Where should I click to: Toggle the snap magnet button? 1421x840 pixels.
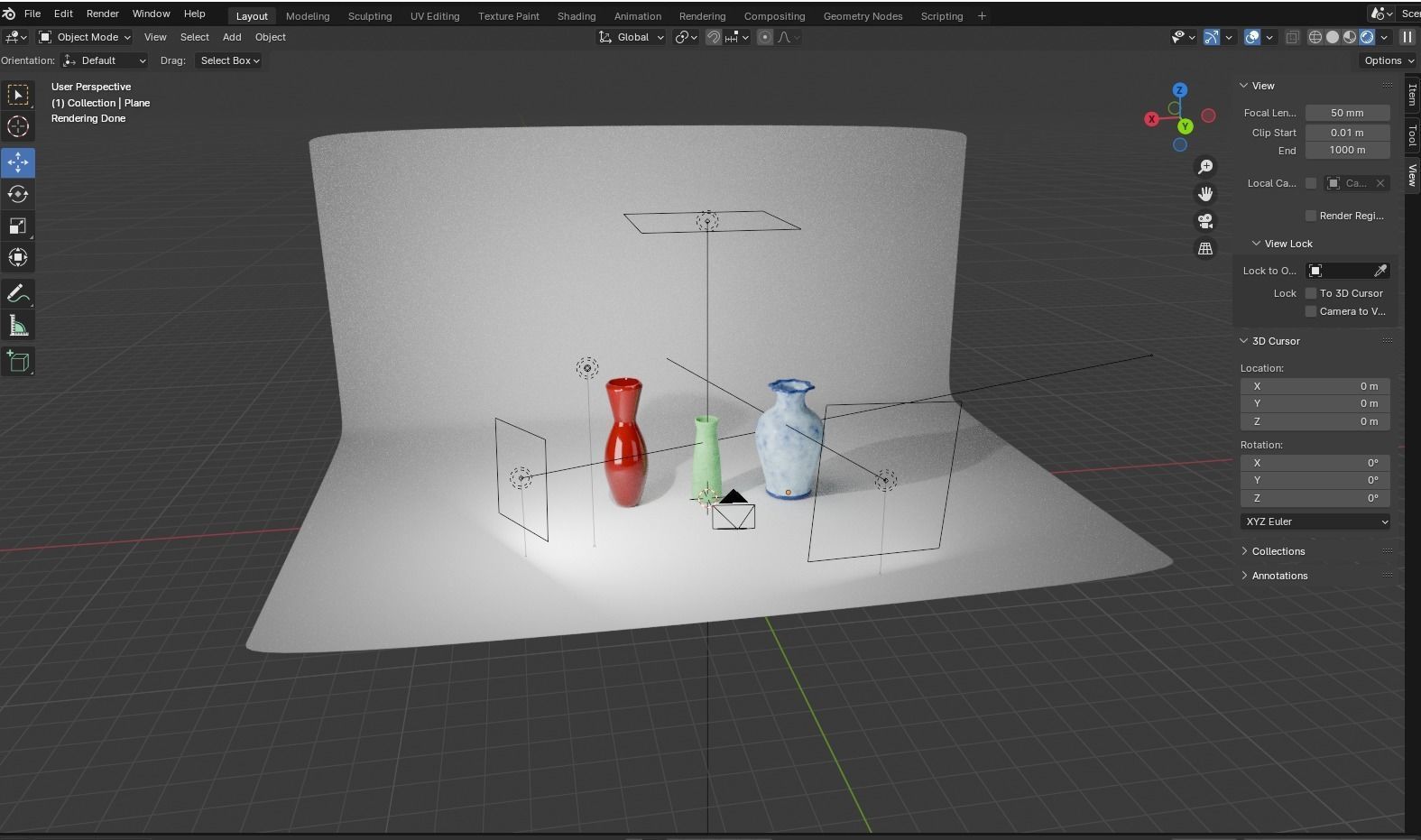[x=714, y=37]
